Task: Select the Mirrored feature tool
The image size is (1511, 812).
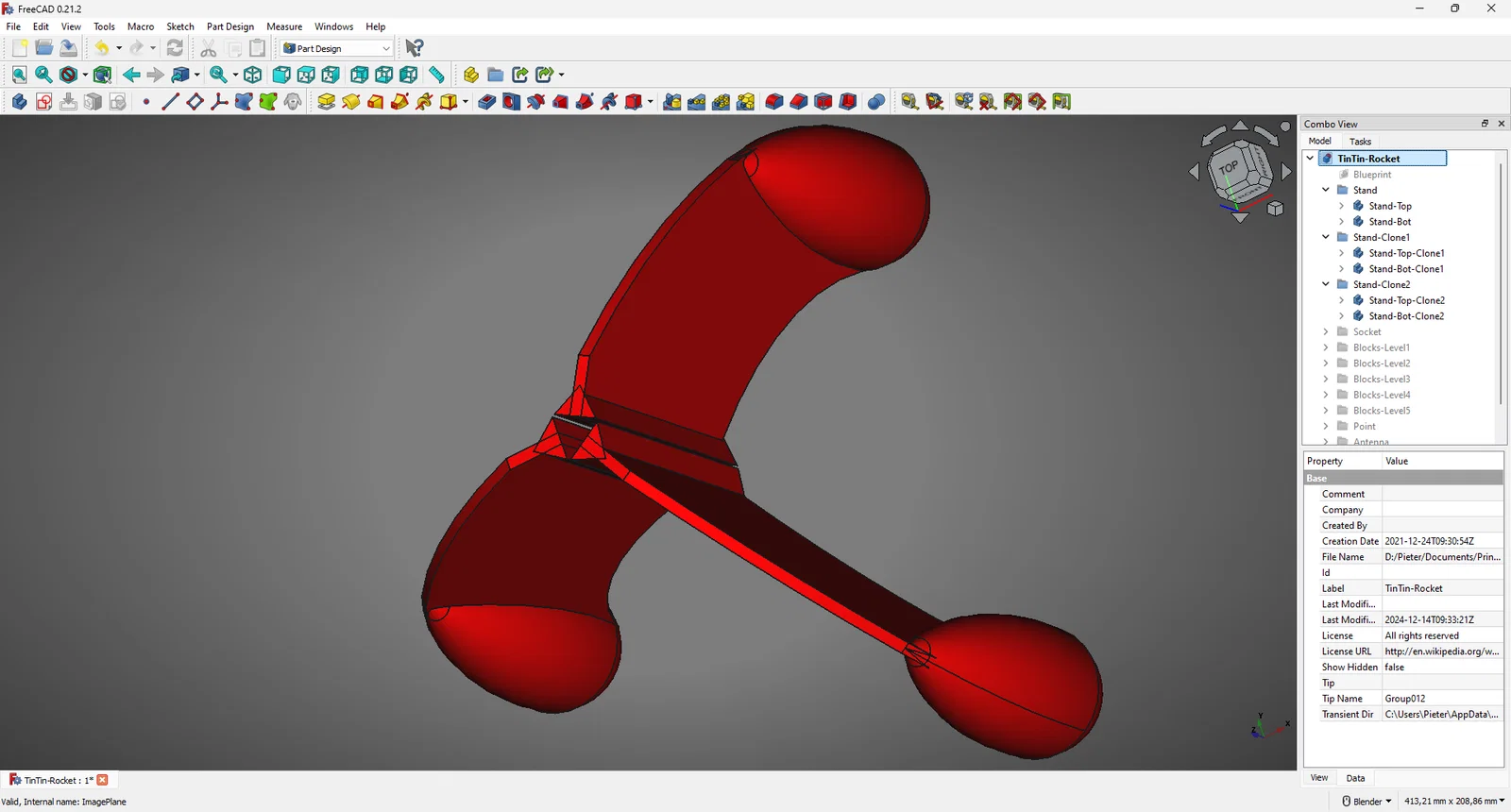Action: click(x=672, y=102)
